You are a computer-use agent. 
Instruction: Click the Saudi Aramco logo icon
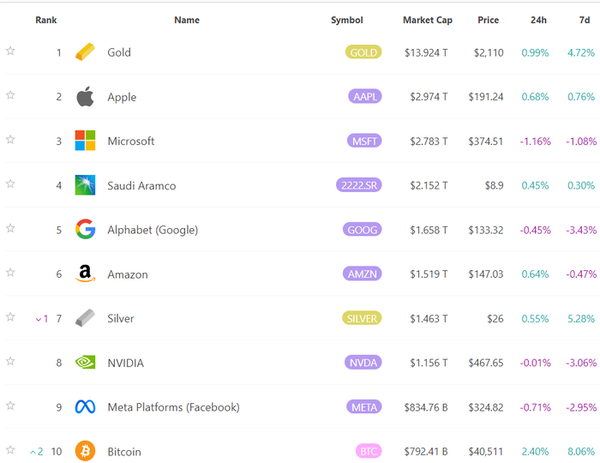[x=85, y=185]
